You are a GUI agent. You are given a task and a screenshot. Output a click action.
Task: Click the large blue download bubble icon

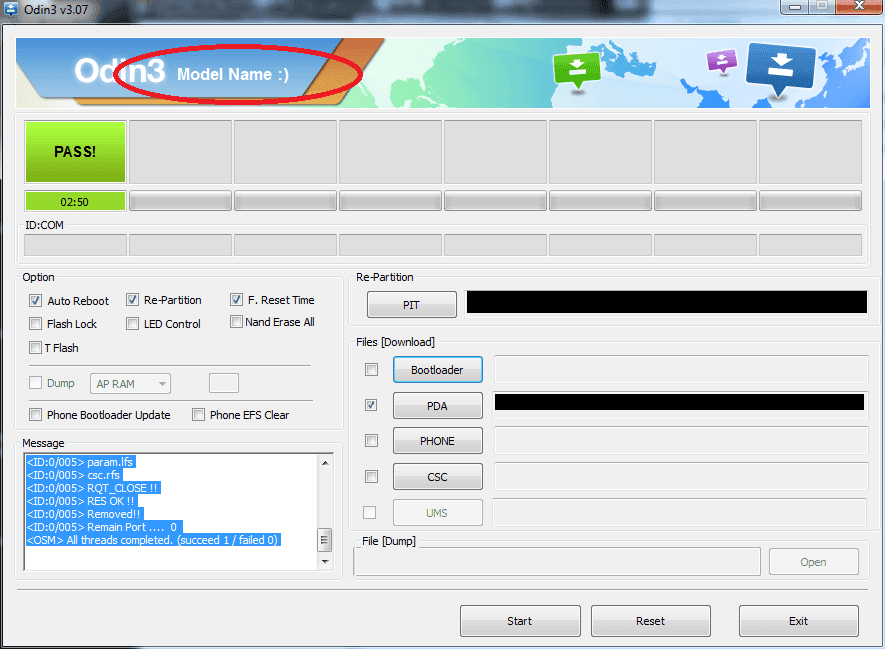(780, 70)
